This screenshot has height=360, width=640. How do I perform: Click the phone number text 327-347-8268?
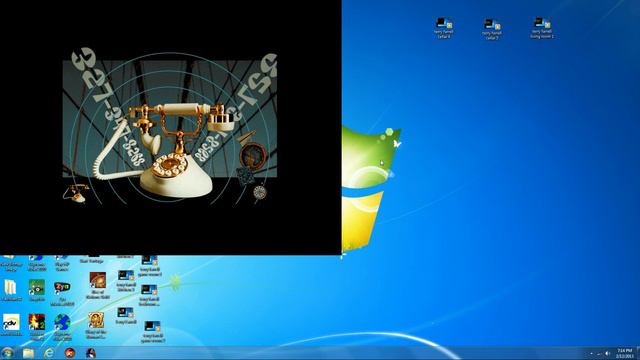tap(107, 107)
